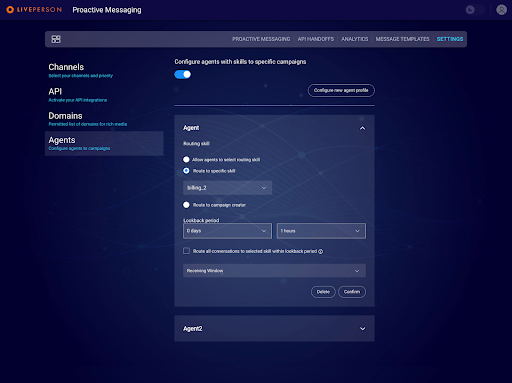Select Route to specific skill radio
Screen dimensions: 512x383
186,171
